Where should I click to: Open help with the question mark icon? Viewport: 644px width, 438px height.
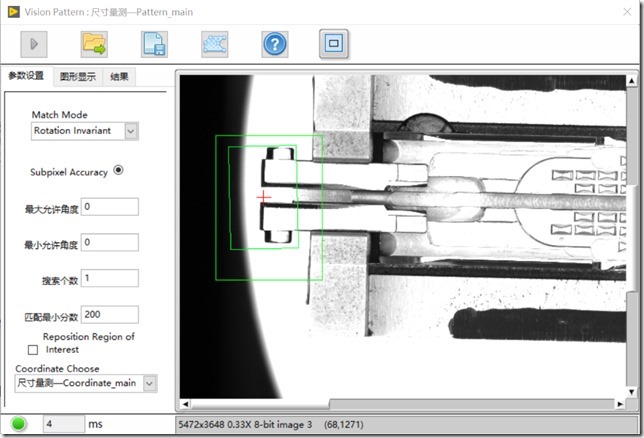pos(275,44)
